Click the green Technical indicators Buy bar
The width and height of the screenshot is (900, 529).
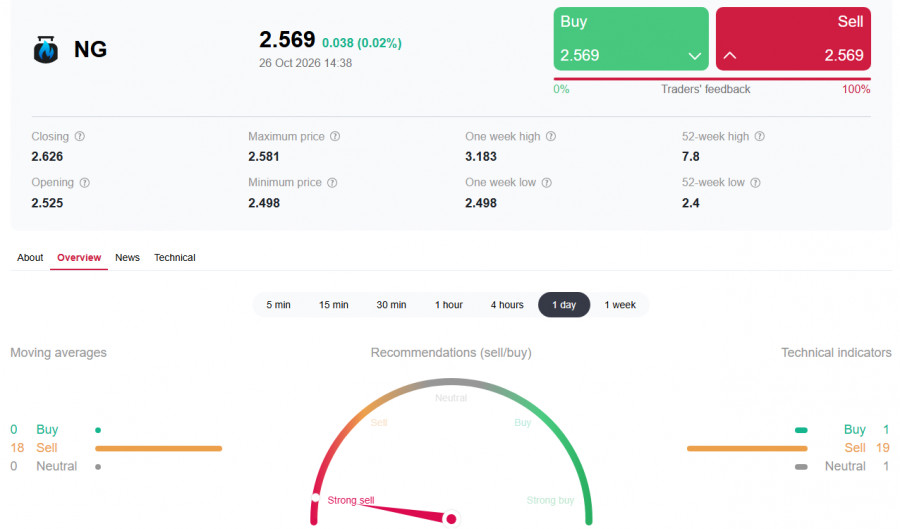(801, 430)
